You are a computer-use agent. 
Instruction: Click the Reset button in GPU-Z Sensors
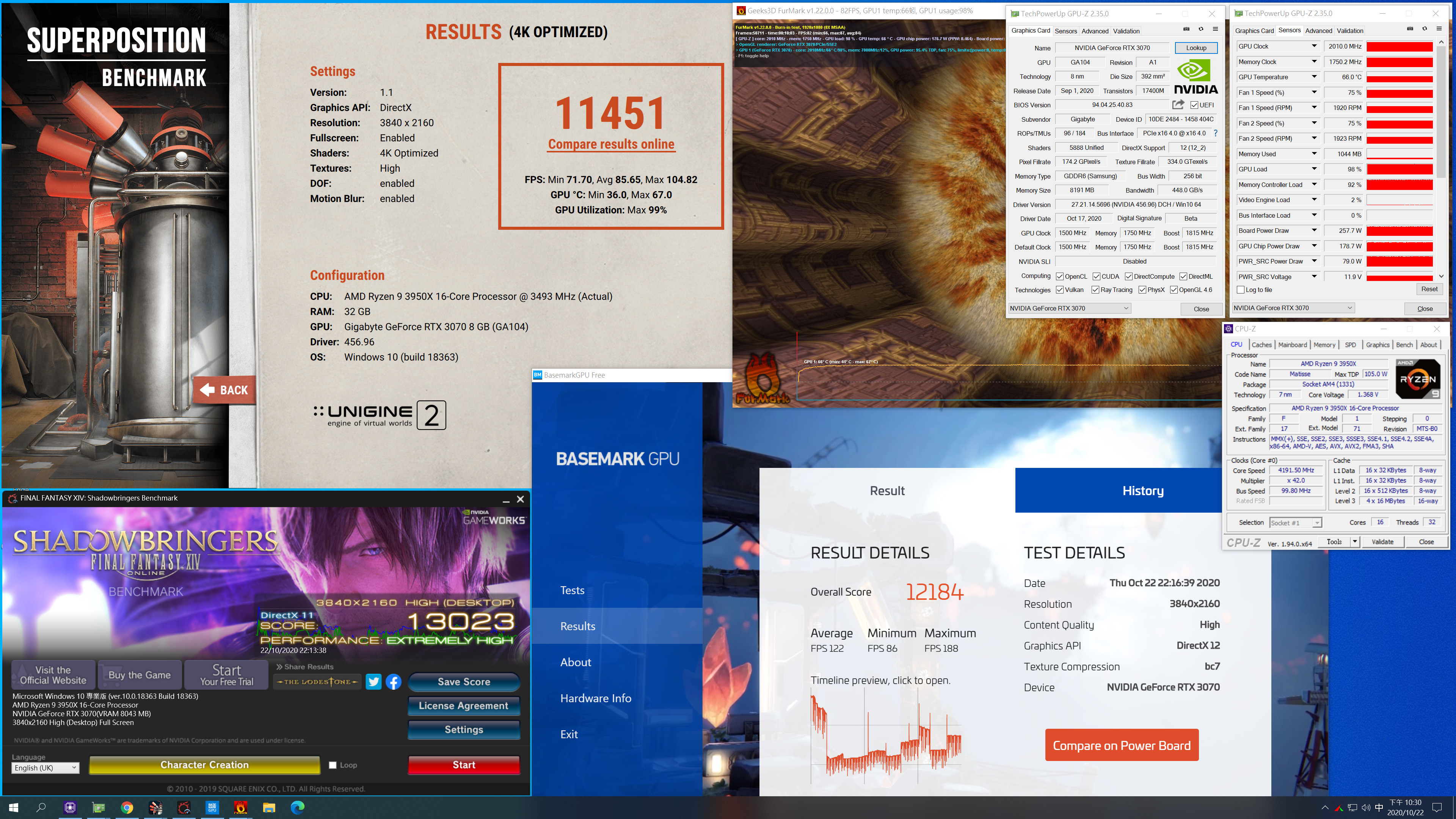pos(1429,289)
